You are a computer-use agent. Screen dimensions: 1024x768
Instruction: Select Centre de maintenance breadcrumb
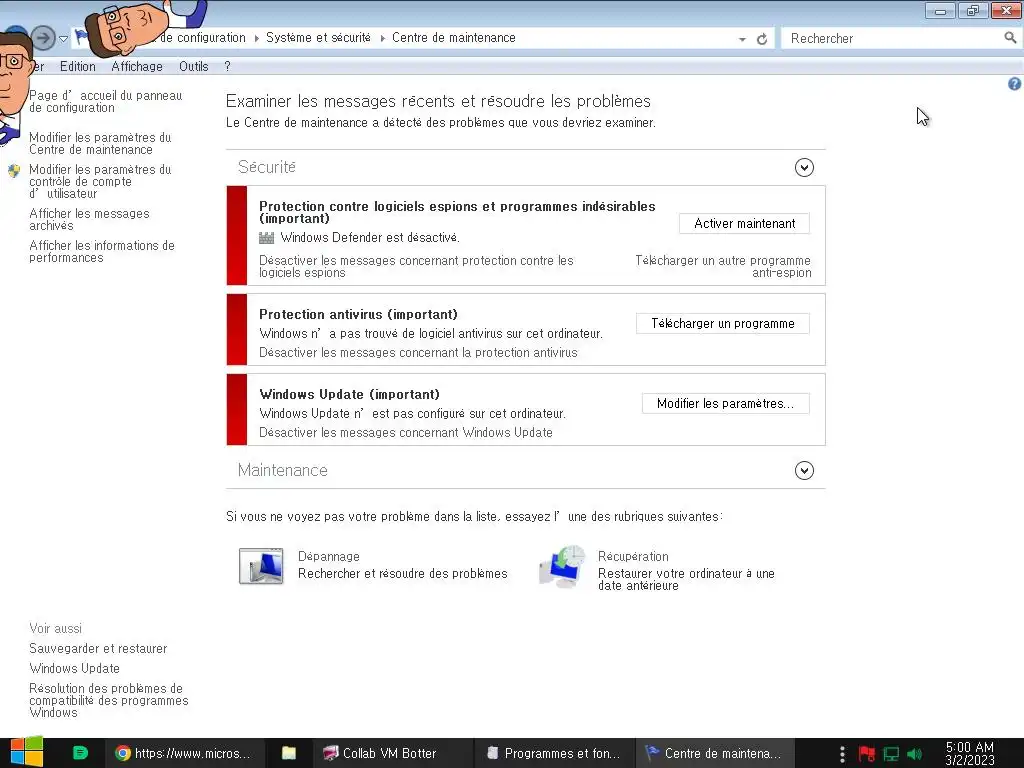454,38
